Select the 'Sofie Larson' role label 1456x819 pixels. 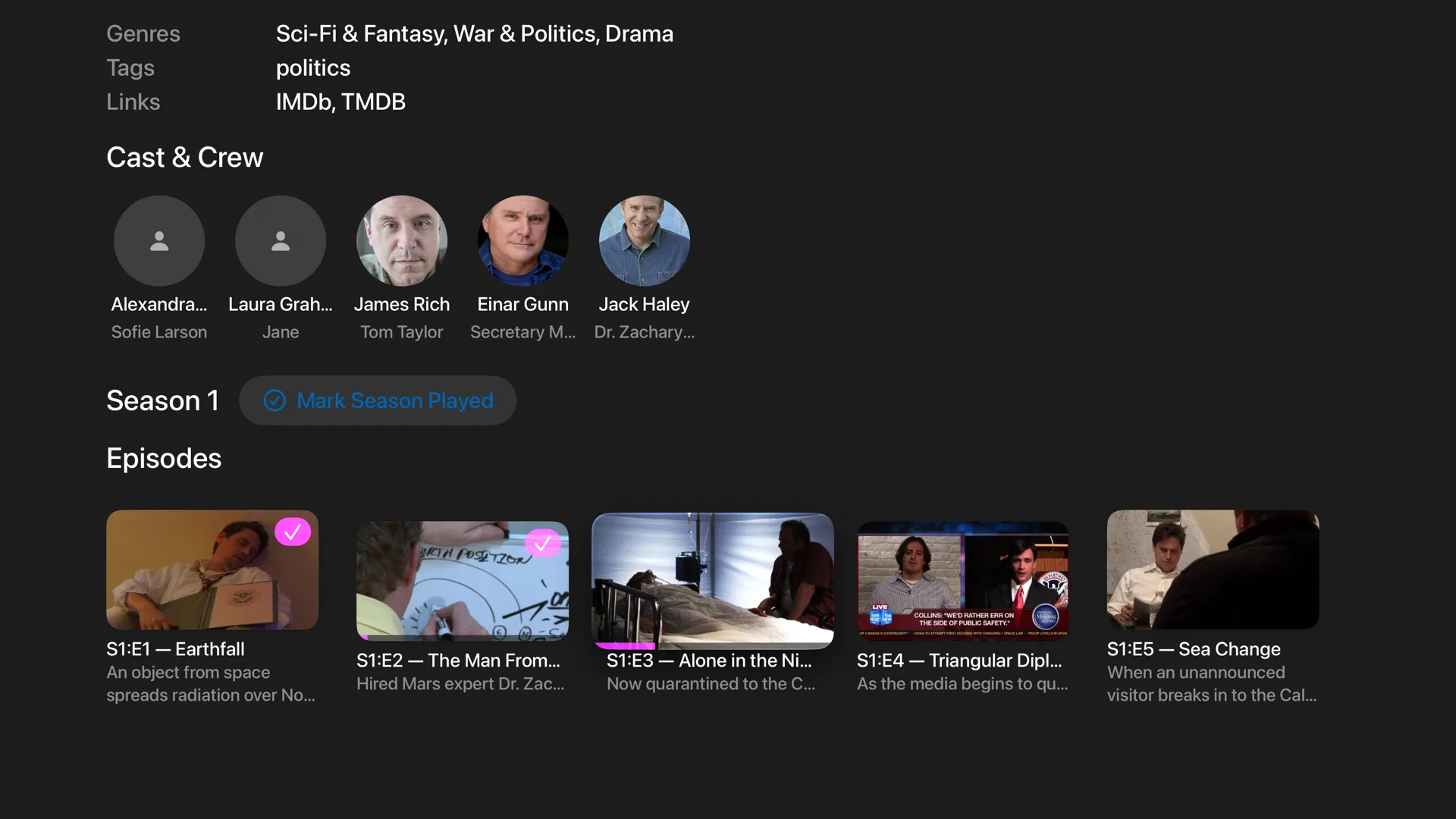point(159,332)
